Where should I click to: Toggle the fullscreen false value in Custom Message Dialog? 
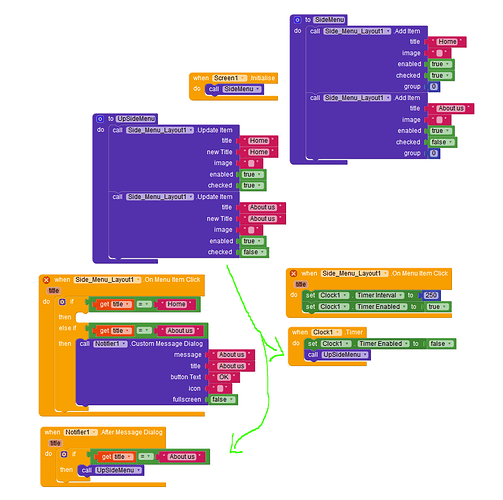point(222,400)
